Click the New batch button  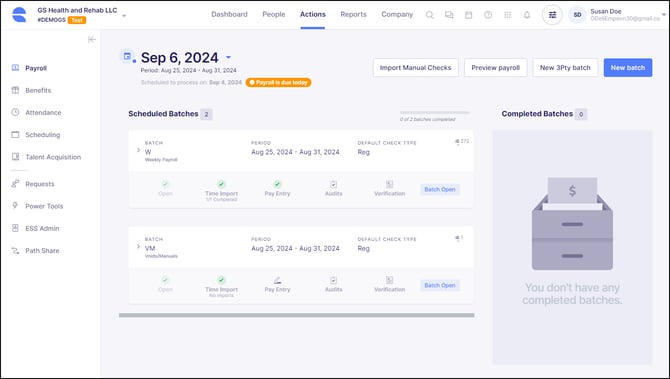(x=628, y=68)
